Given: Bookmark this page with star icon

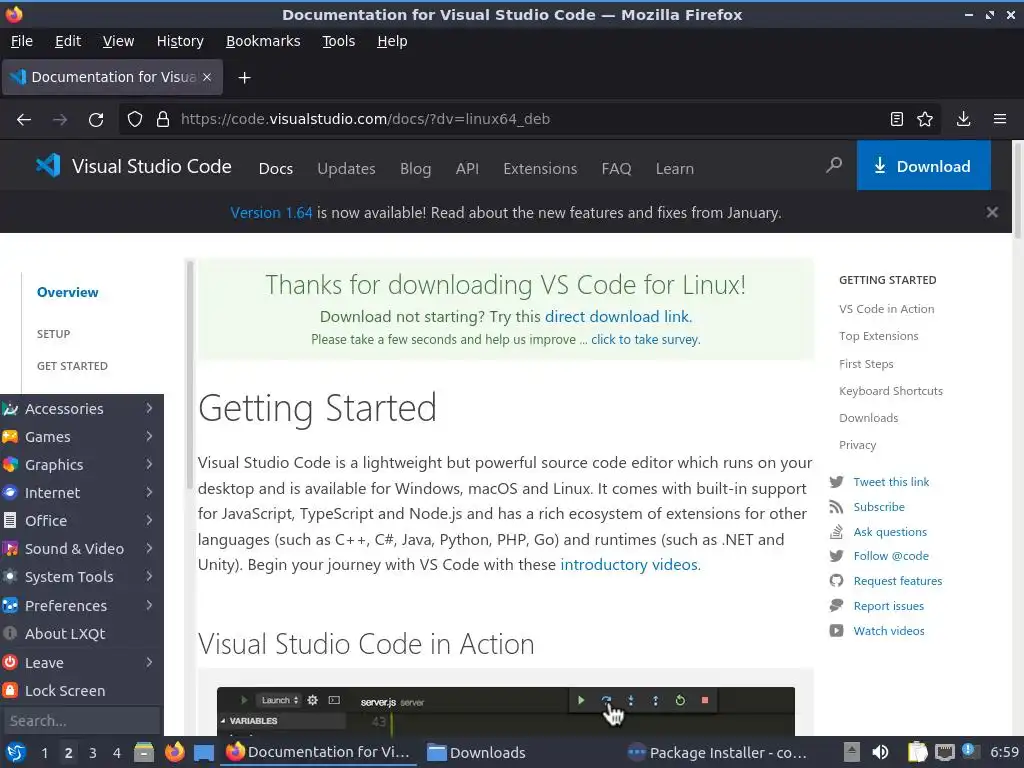Looking at the screenshot, I should point(925,119).
